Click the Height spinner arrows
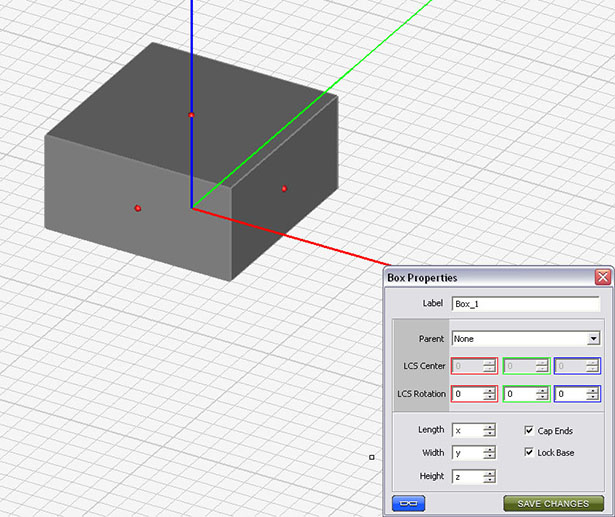Image resolution: width=615 pixels, height=517 pixels. click(489, 476)
